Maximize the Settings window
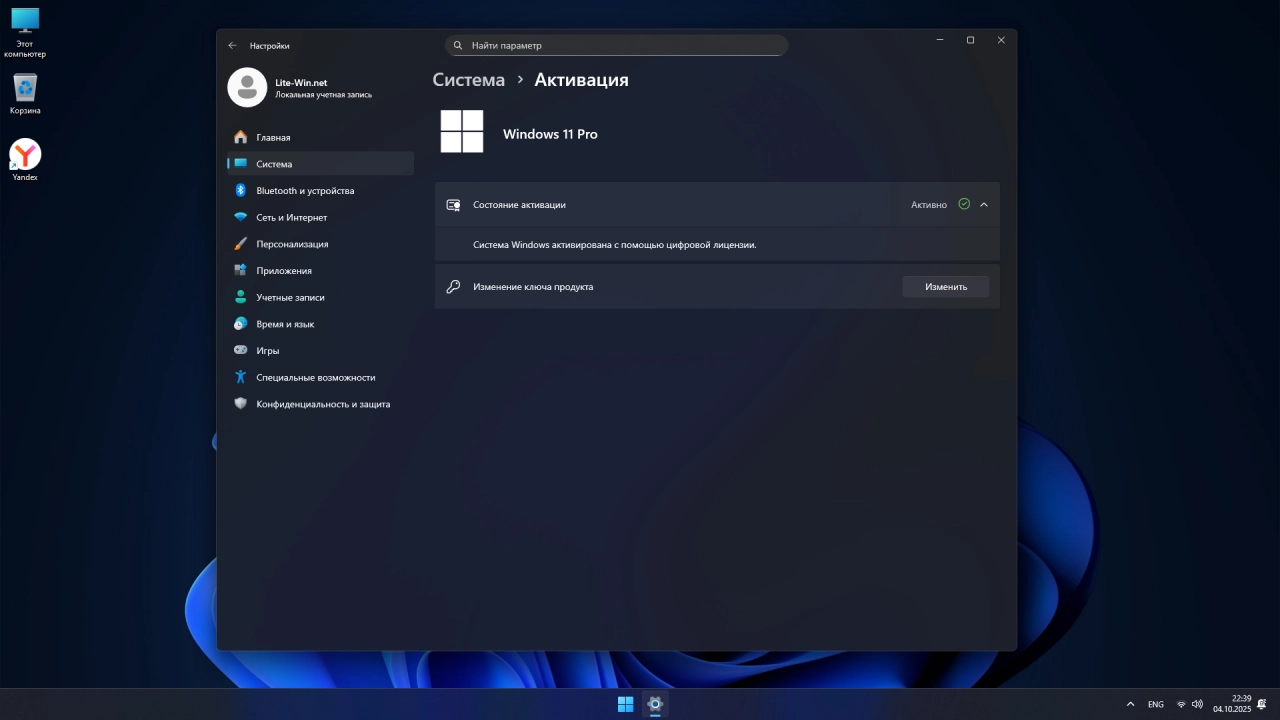 [970, 40]
